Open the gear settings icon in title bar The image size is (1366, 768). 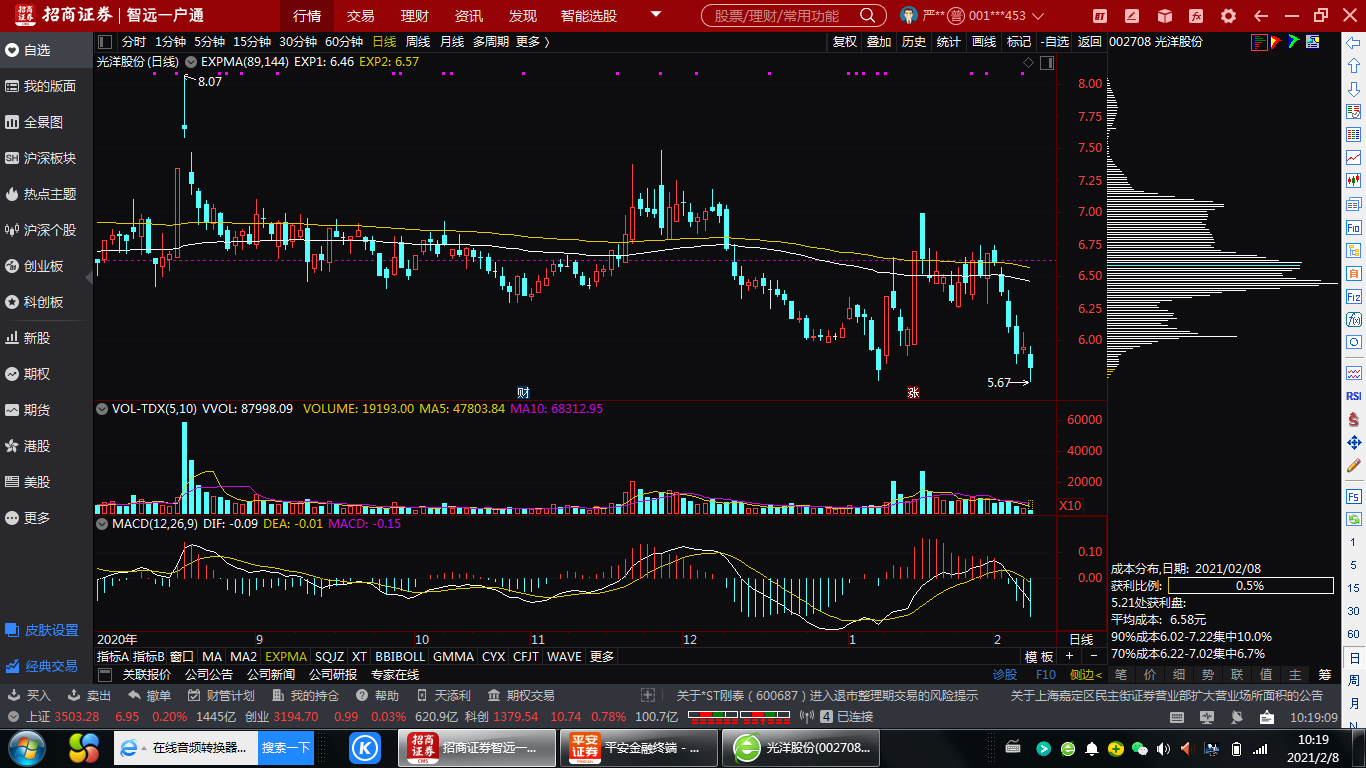tap(1229, 16)
